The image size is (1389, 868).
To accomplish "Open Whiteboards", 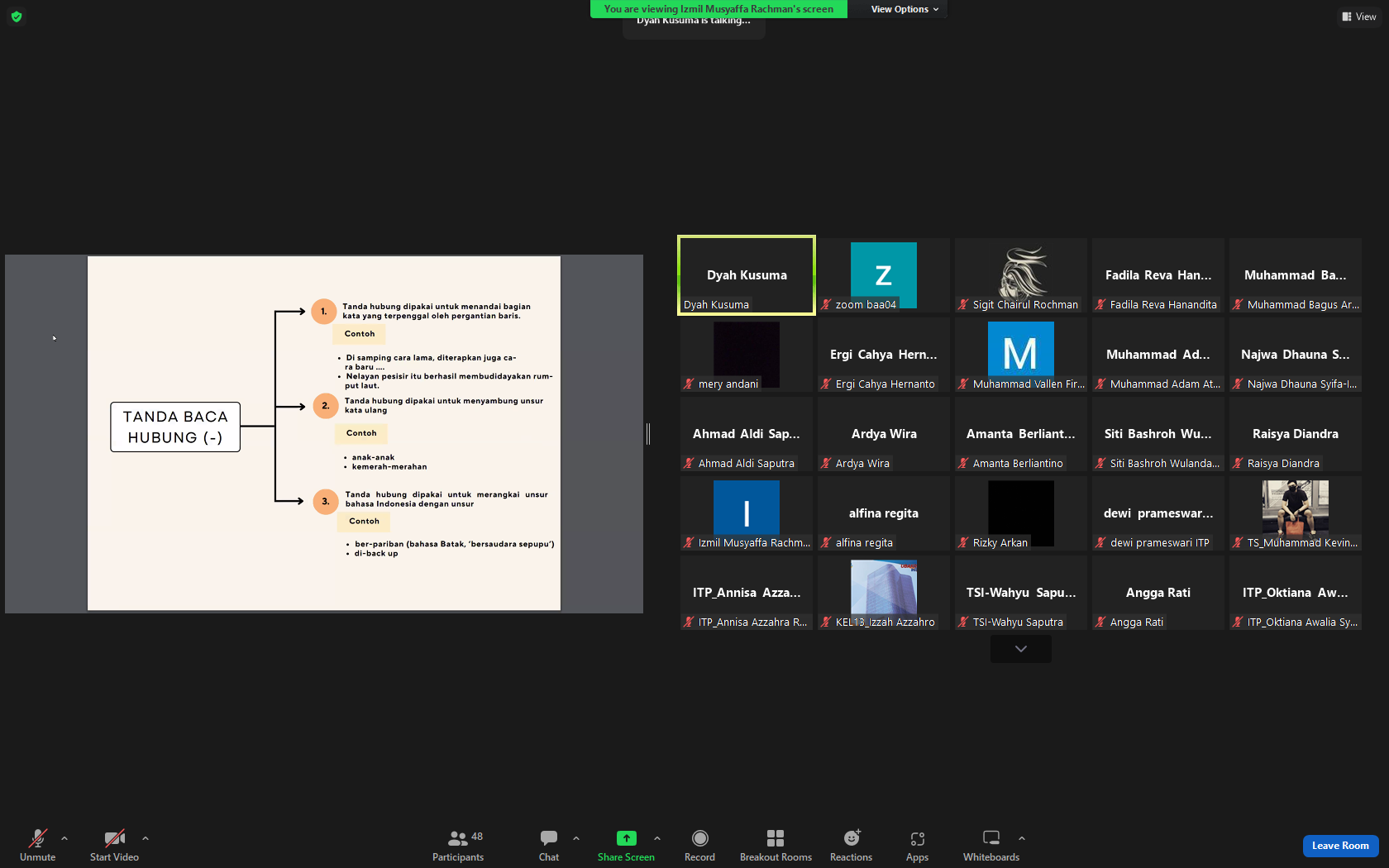I will 991,845.
